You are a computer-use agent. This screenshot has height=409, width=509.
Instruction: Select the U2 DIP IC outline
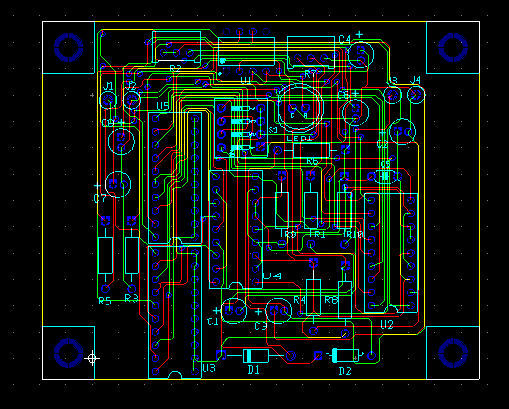click(391, 253)
